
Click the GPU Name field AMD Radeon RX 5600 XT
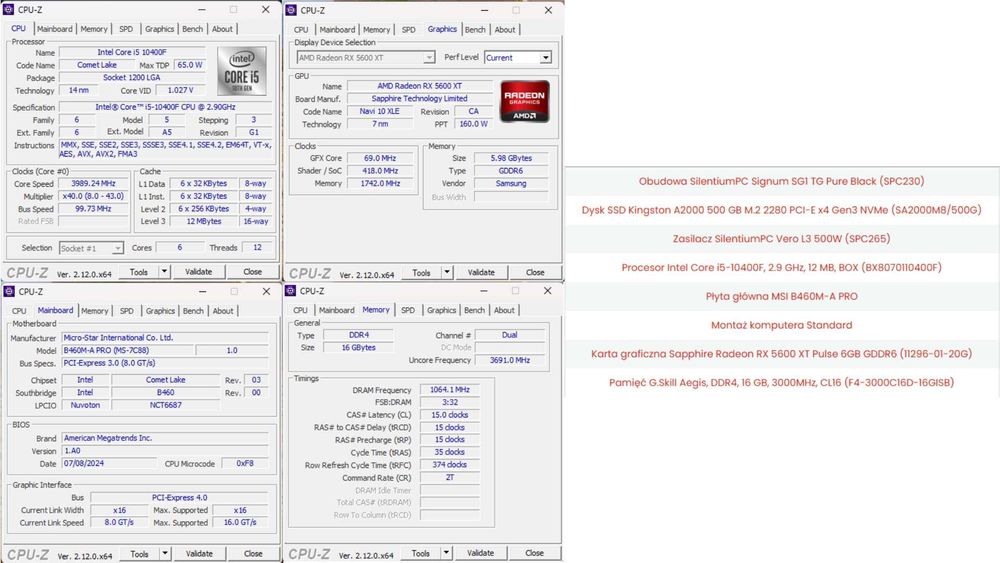[420, 86]
